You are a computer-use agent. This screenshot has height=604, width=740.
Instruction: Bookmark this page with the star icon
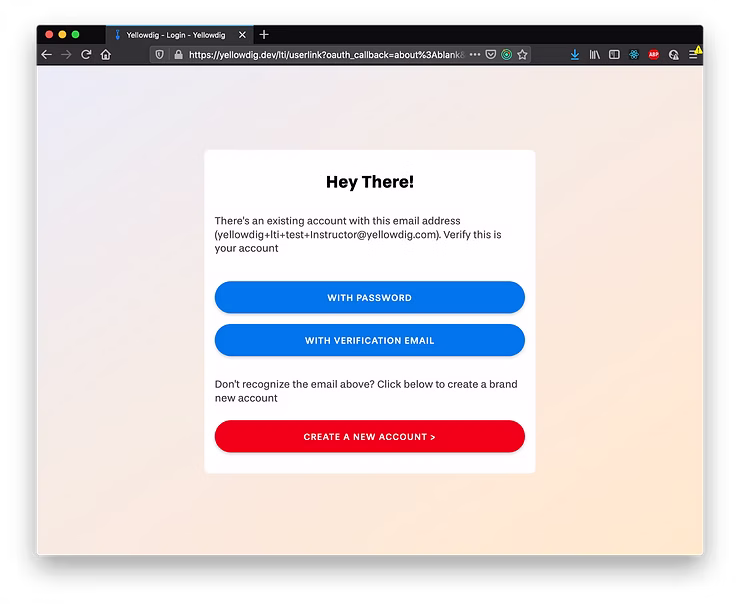coord(522,55)
